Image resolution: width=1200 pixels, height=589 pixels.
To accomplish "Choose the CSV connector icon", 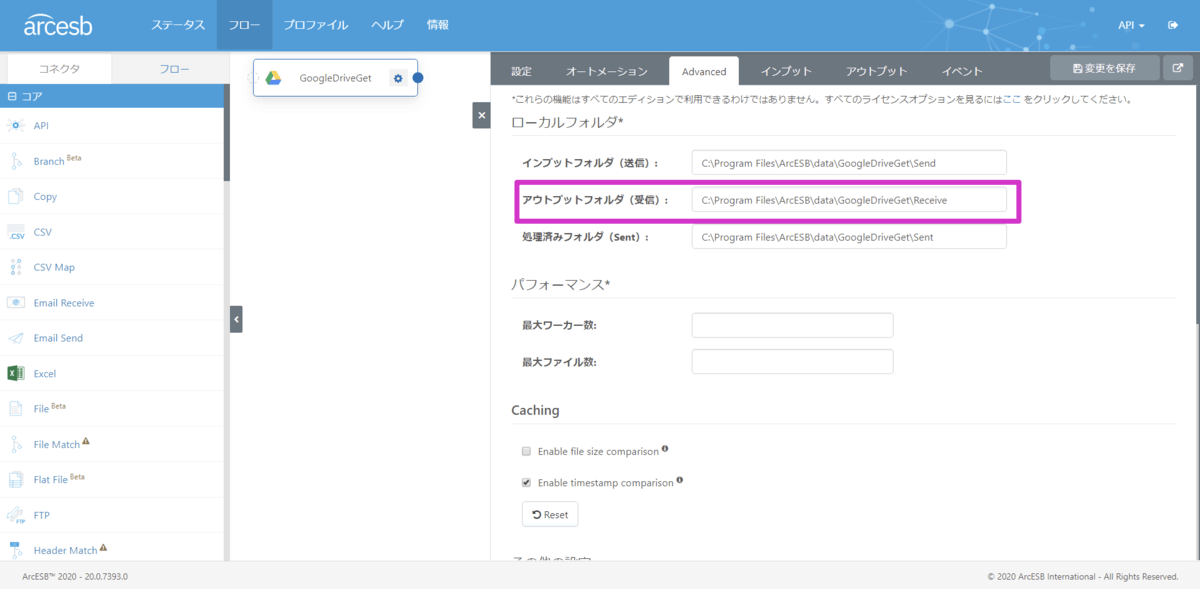I will (x=15, y=232).
